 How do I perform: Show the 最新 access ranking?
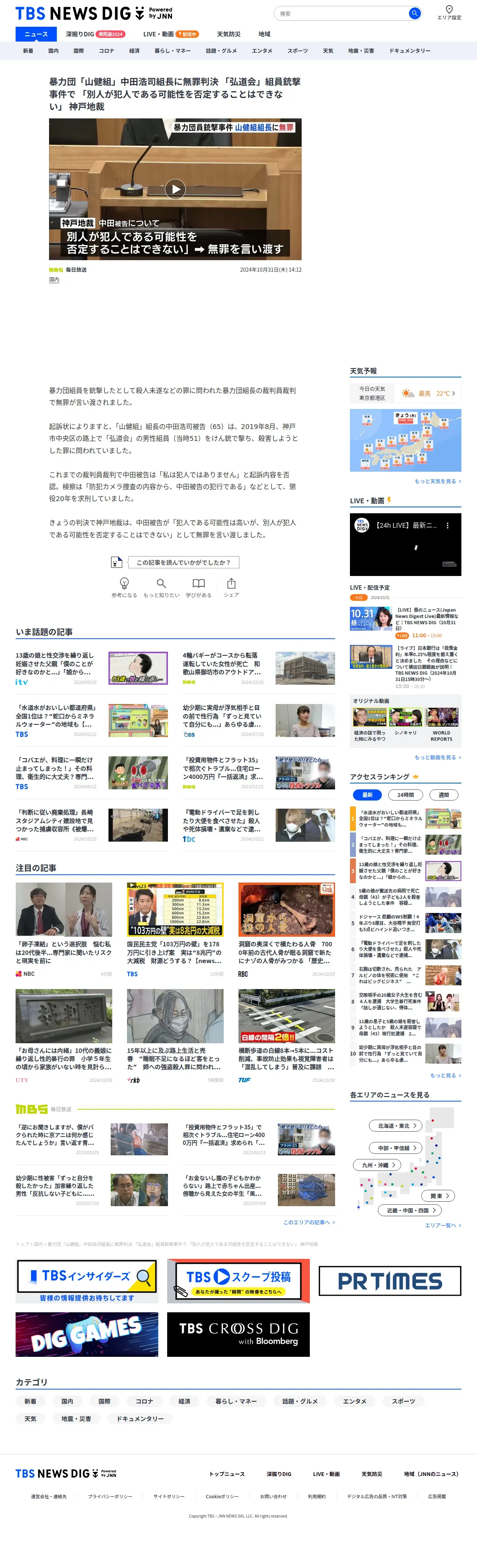(367, 794)
